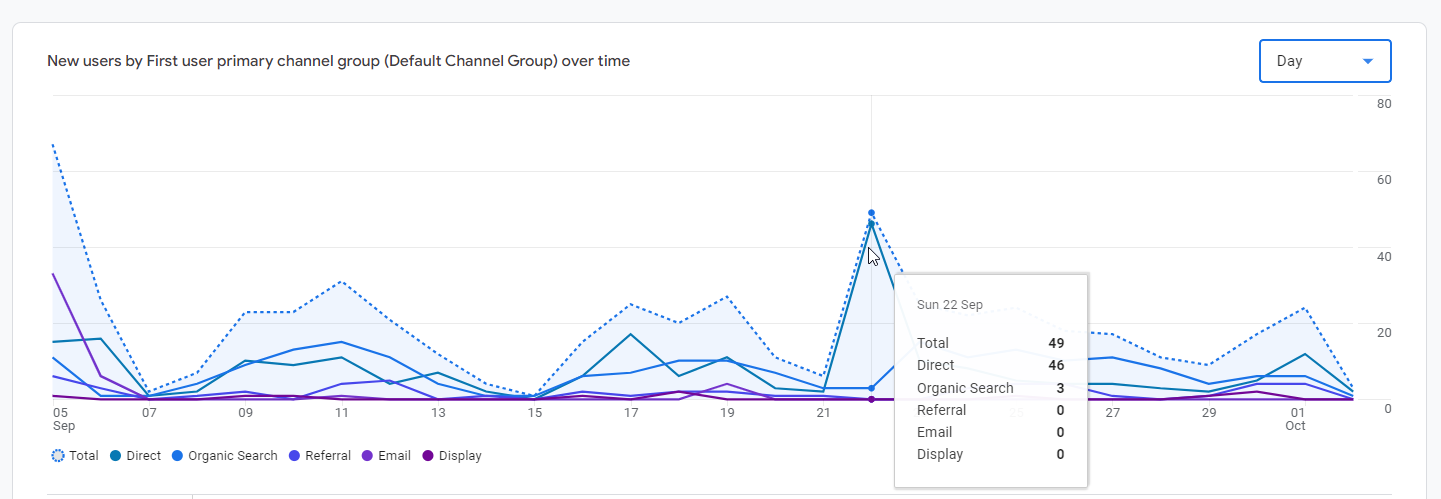Click the tooltip Organic Search value 3
This screenshot has width=1441, height=499.
1060,388
